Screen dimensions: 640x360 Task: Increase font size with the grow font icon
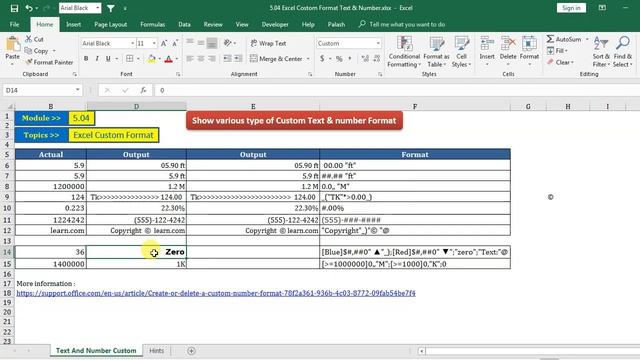pyautogui.click(x=164, y=43)
